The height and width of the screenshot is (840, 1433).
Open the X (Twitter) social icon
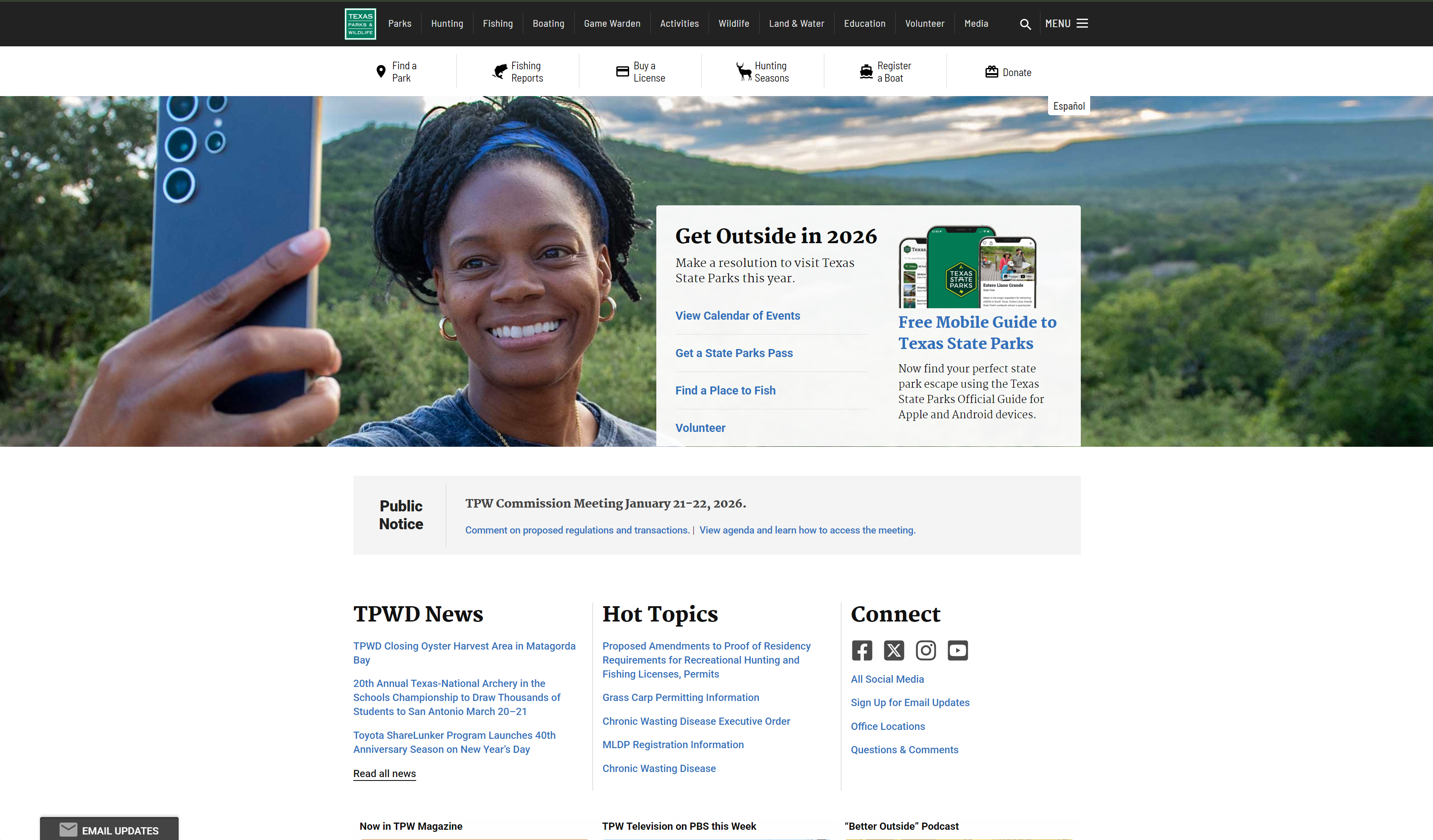pyautogui.click(x=893, y=650)
